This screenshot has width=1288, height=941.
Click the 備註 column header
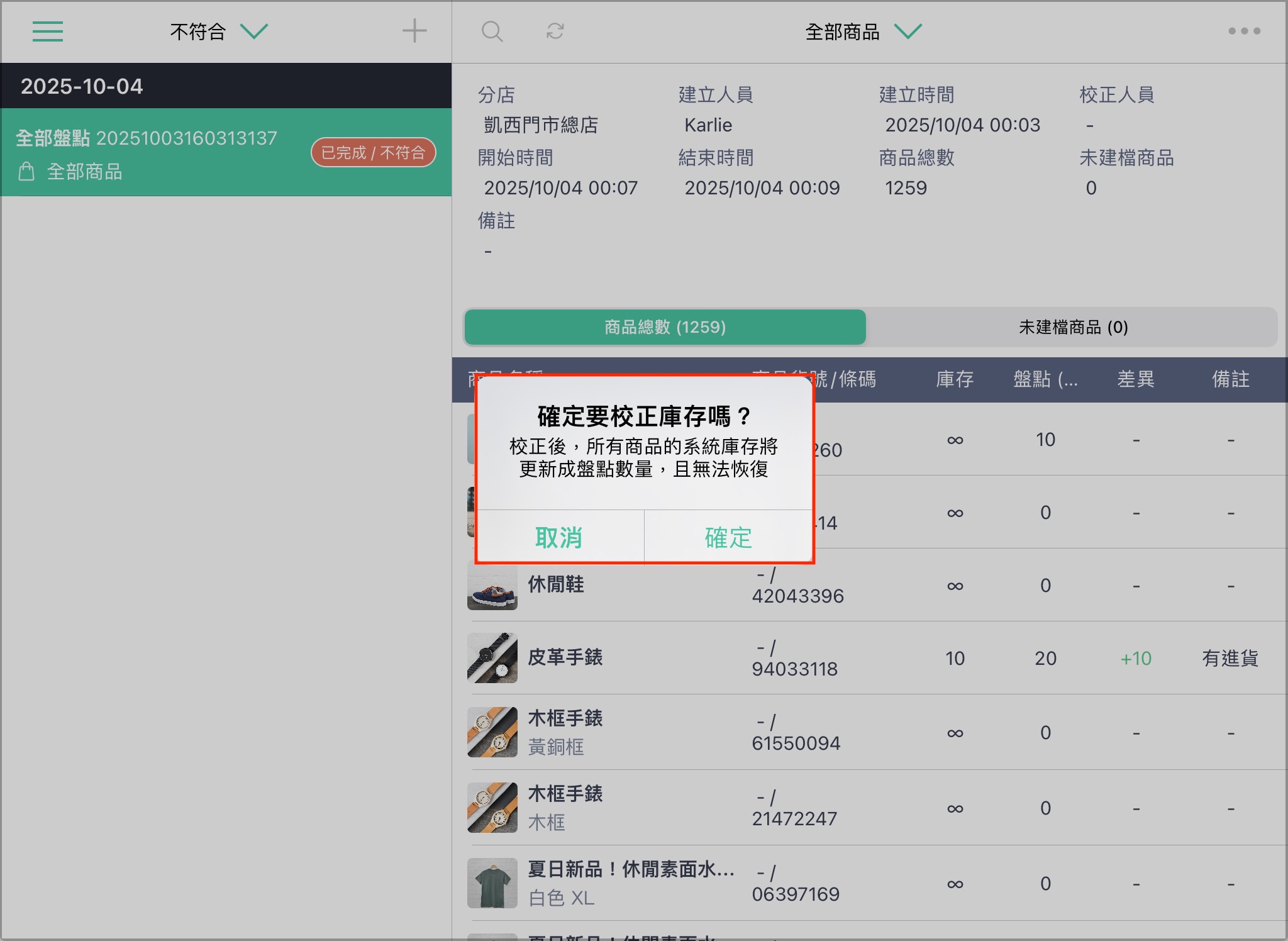coord(1231,379)
